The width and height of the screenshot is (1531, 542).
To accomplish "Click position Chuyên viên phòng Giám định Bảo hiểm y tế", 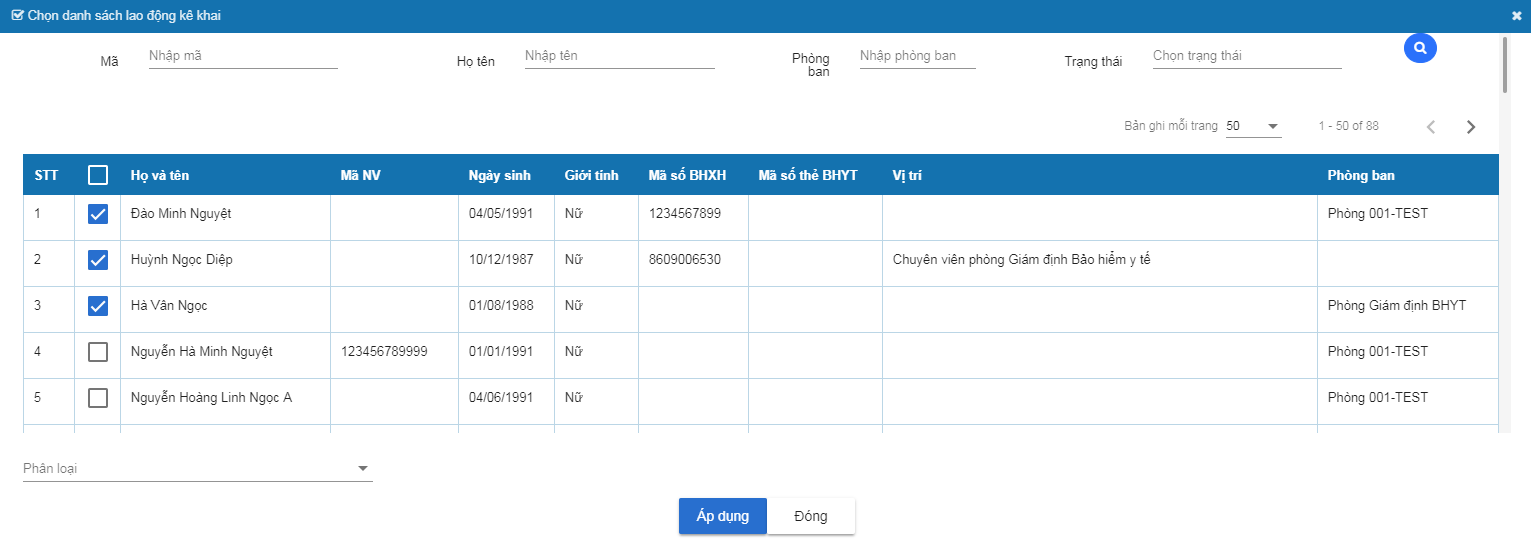I will click(x=1022, y=260).
